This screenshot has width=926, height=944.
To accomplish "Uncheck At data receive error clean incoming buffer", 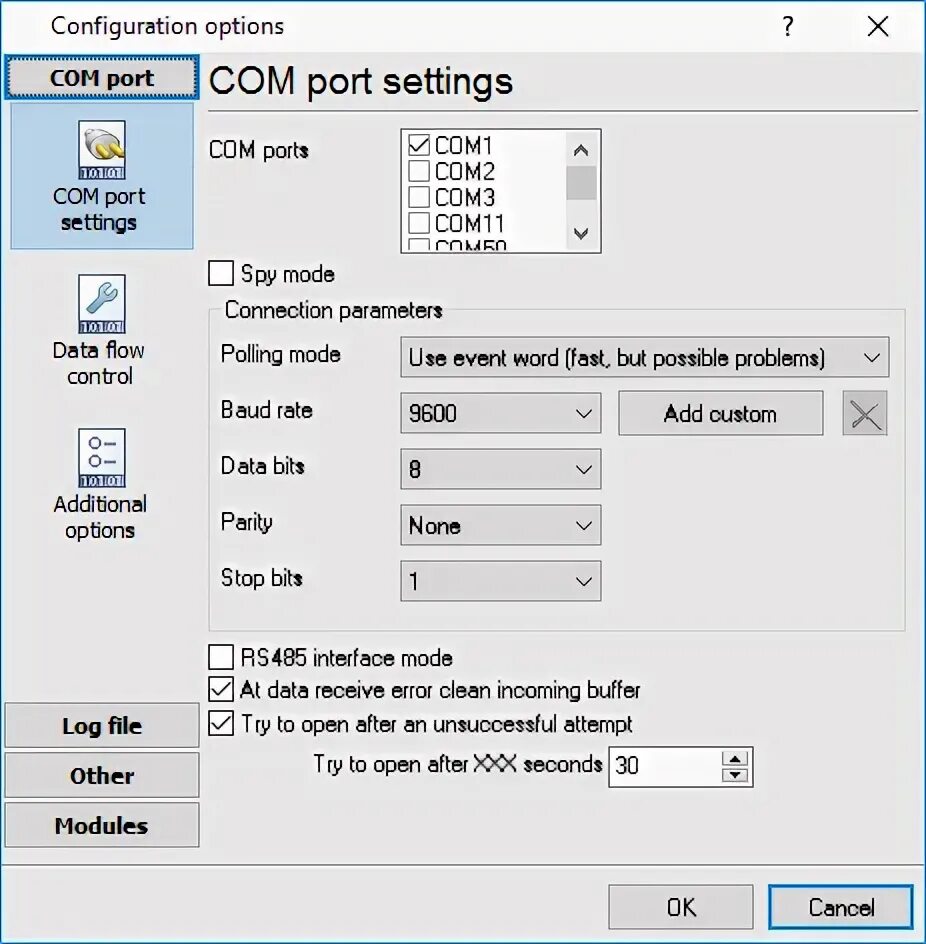I will point(221,690).
